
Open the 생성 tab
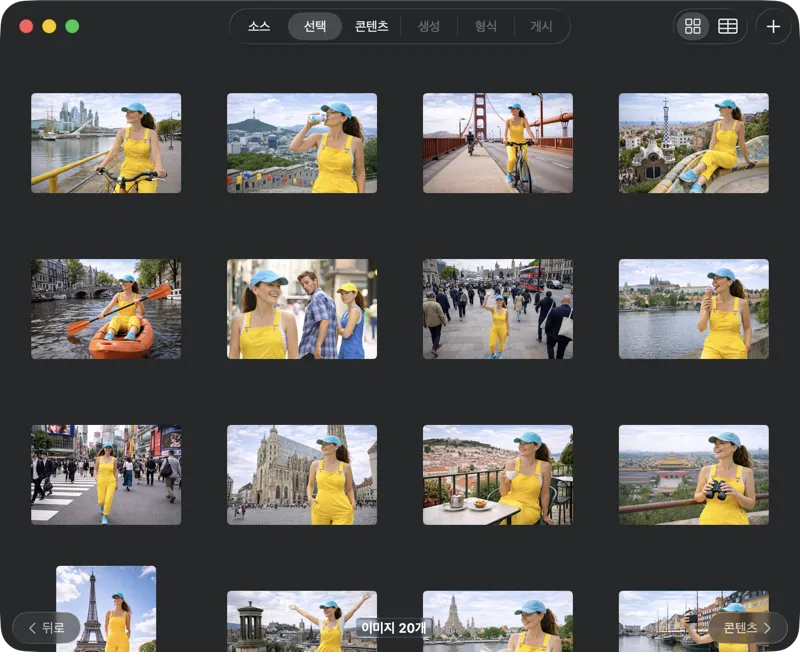pyautogui.click(x=429, y=27)
